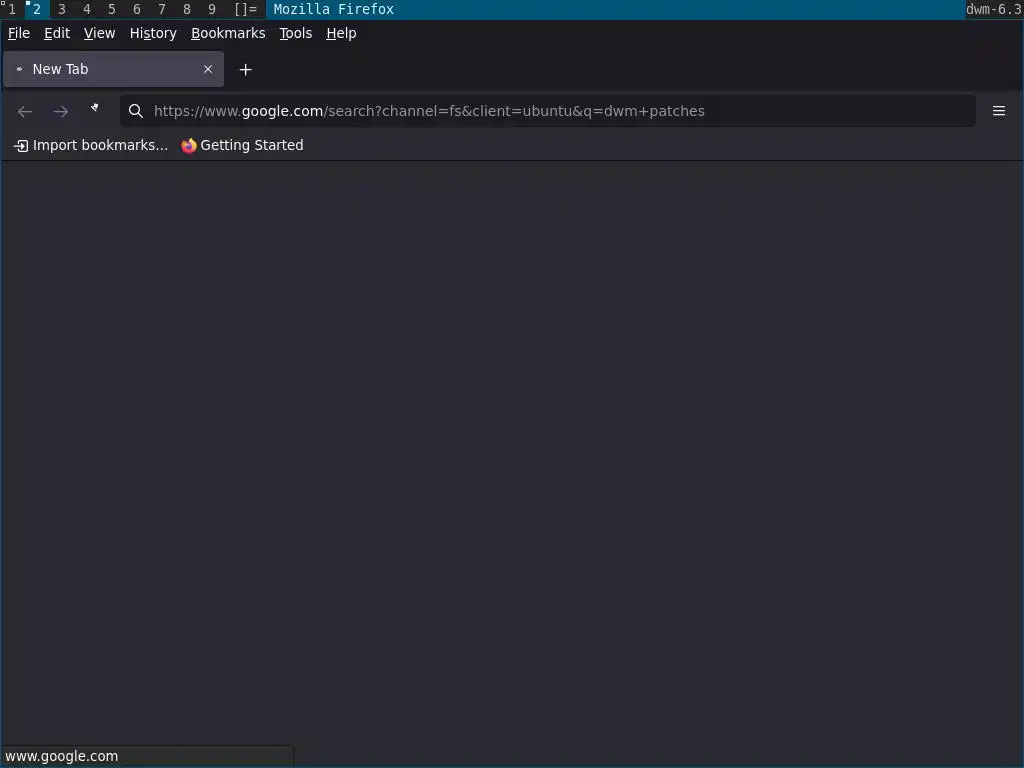
Task: Switch to dwm tag 9
Action: [212, 9]
